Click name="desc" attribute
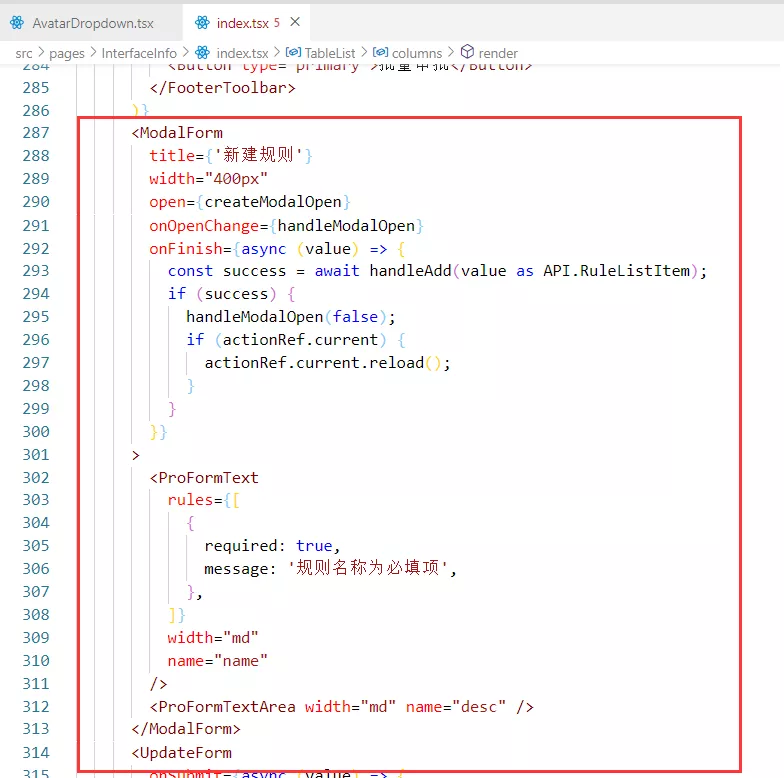Image resolution: width=784 pixels, height=778 pixels. pyautogui.click(x=456, y=707)
